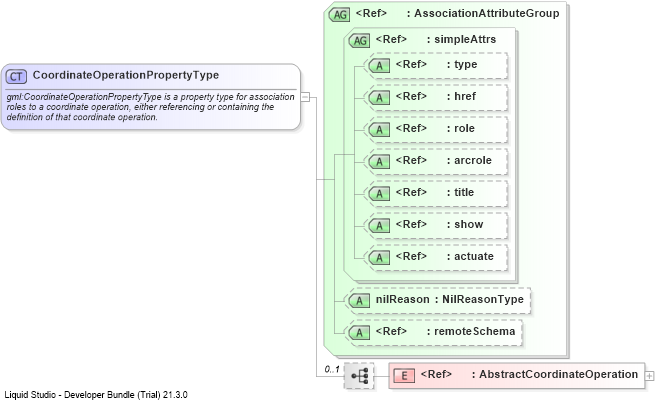
Task: Click the A icon beside arcrole attribute
Action: (379, 162)
